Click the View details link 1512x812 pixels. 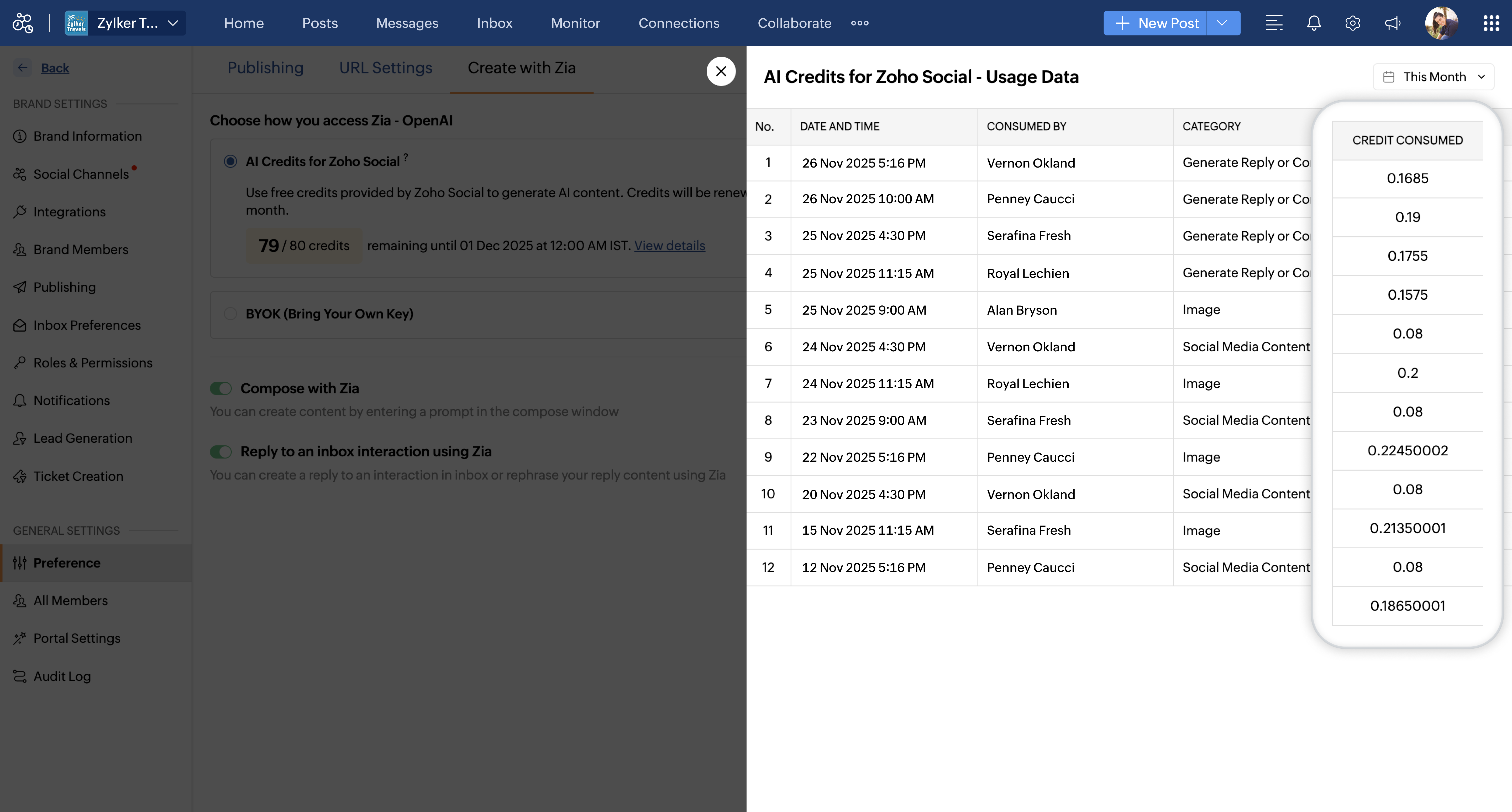click(669, 246)
